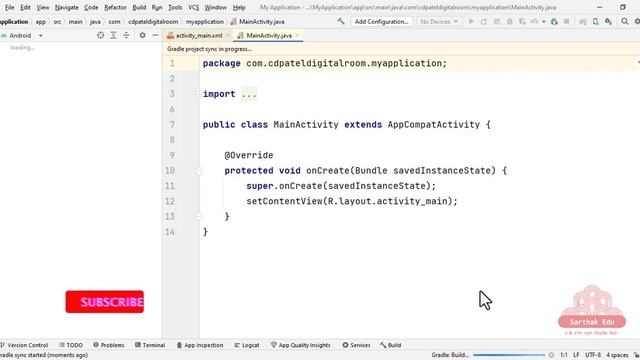
Task: Expand the profiler dropdown arrow in toolbar
Action: tap(544, 22)
